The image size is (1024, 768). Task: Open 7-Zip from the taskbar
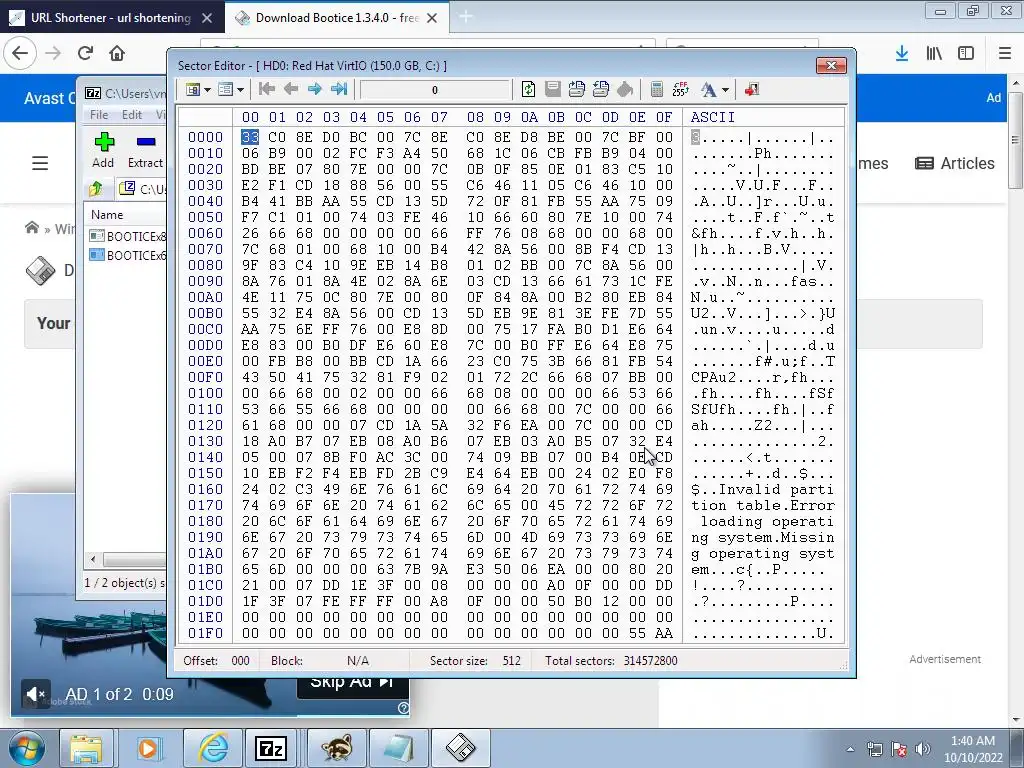(271, 748)
